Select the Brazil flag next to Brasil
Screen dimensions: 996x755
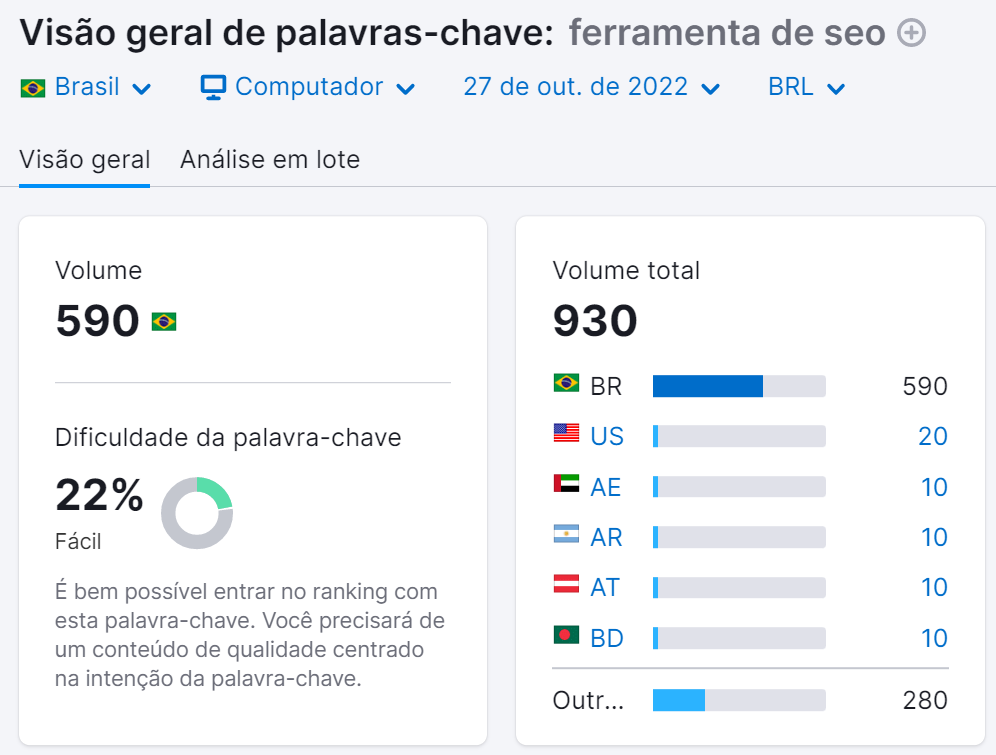31,87
